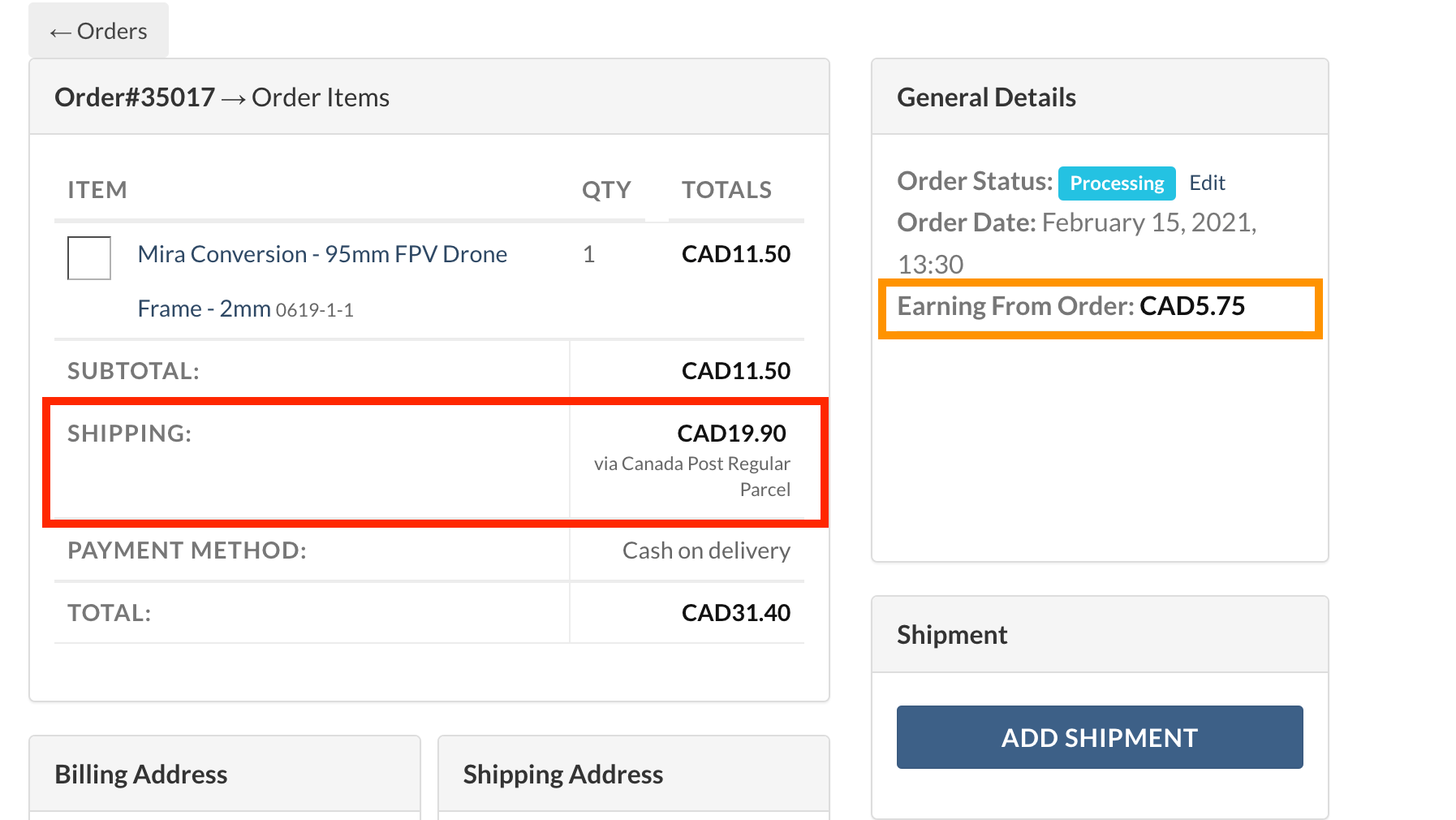This screenshot has width=1456, height=820.
Task: Select the General Details panel header
Action: click(x=986, y=97)
